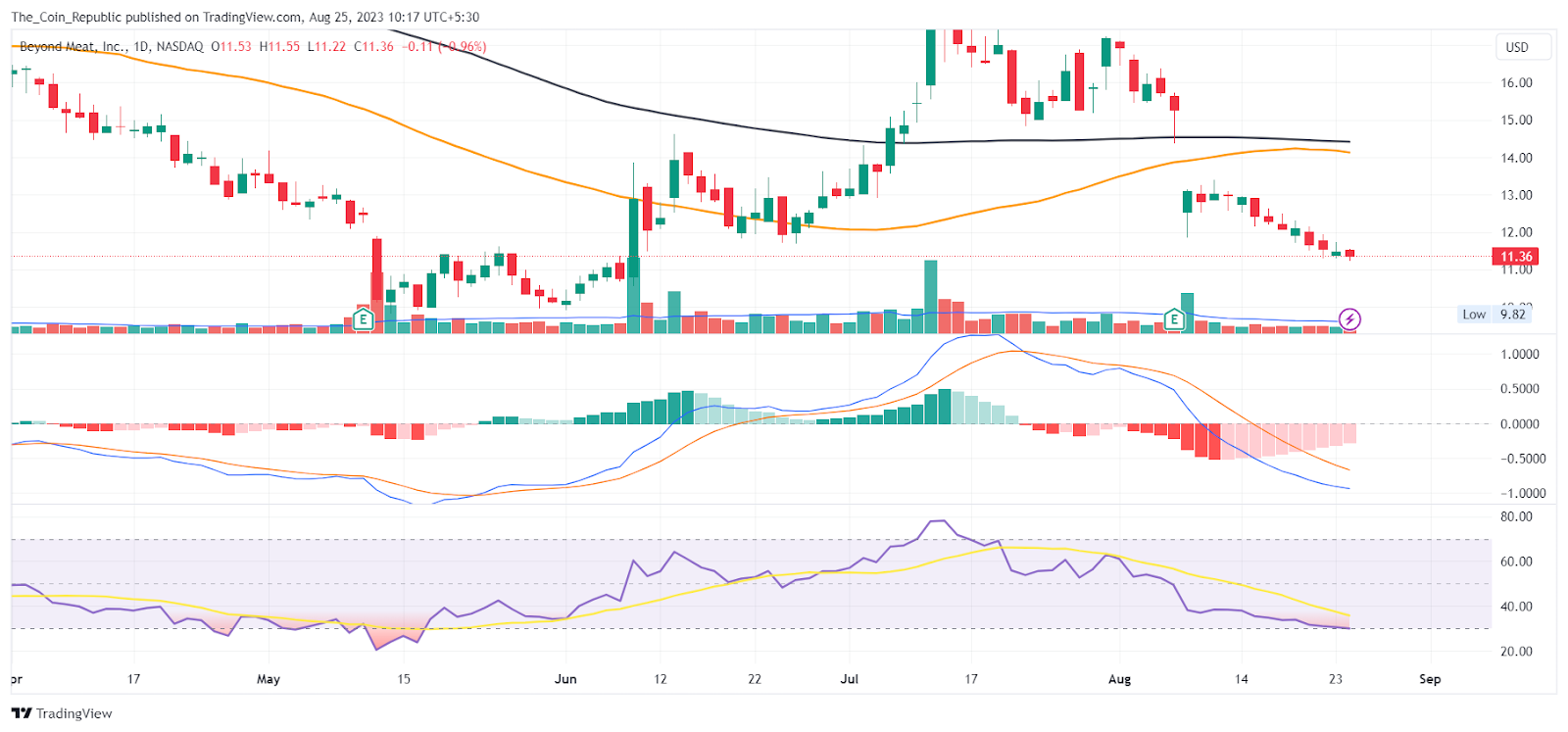This screenshot has height=732, width=1568.
Task: Click the 14.00 price axis label
Action: tap(1517, 158)
